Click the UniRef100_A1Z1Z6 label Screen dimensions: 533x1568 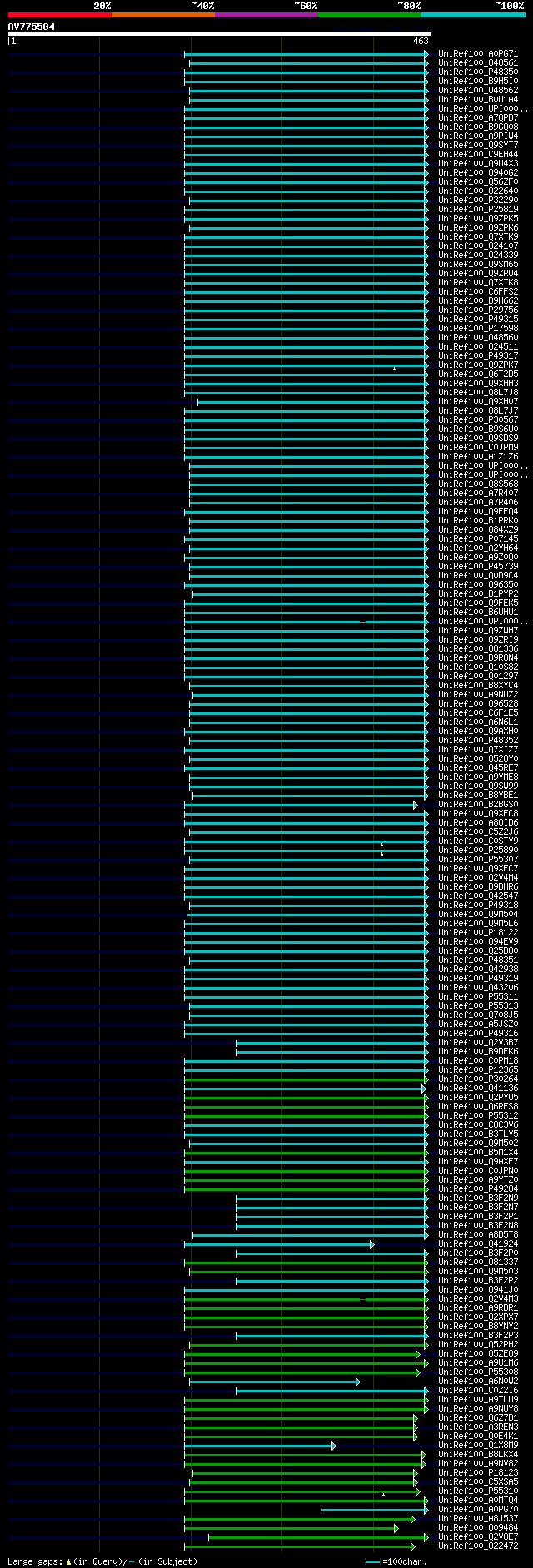[x=478, y=456]
